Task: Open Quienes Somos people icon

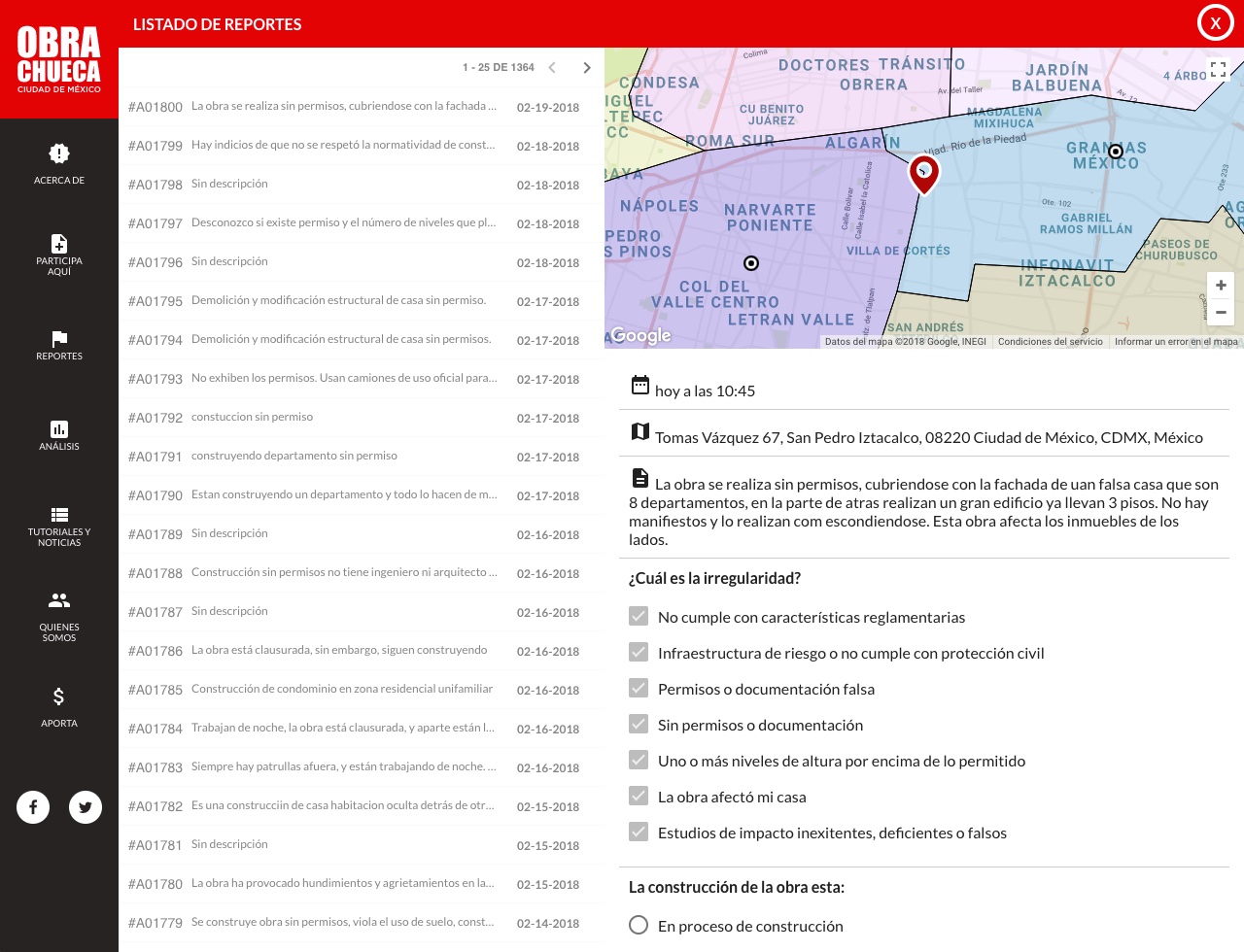Action: click(x=59, y=600)
